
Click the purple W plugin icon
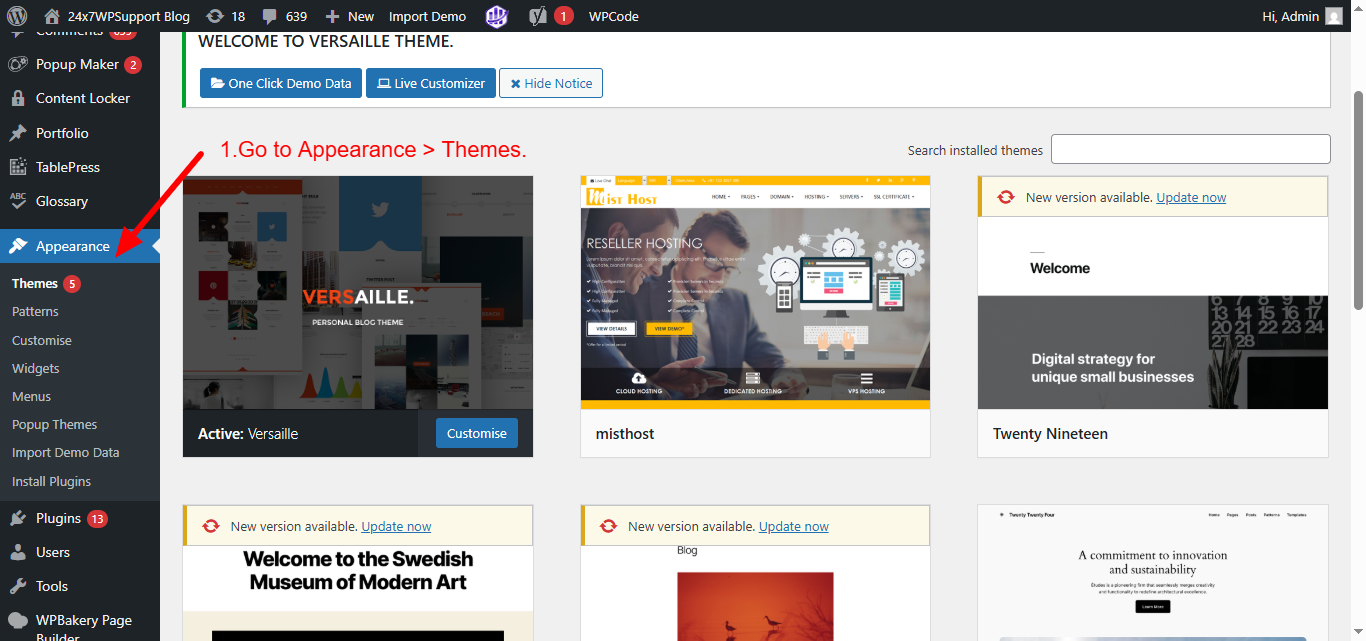(x=497, y=16)
